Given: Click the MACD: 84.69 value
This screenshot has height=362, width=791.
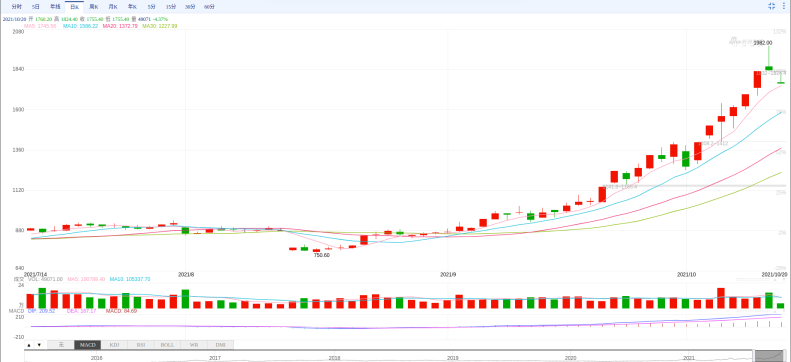Looking at the screenshot, I should click(x=121, y=311).
